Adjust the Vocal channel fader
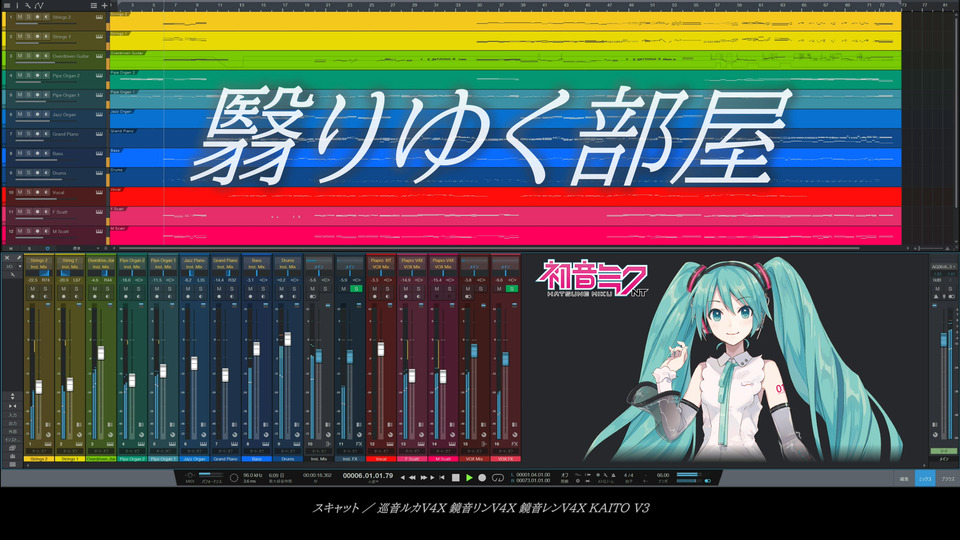The width and height of the screenshot is (960, 540). (x=381, y=349)
